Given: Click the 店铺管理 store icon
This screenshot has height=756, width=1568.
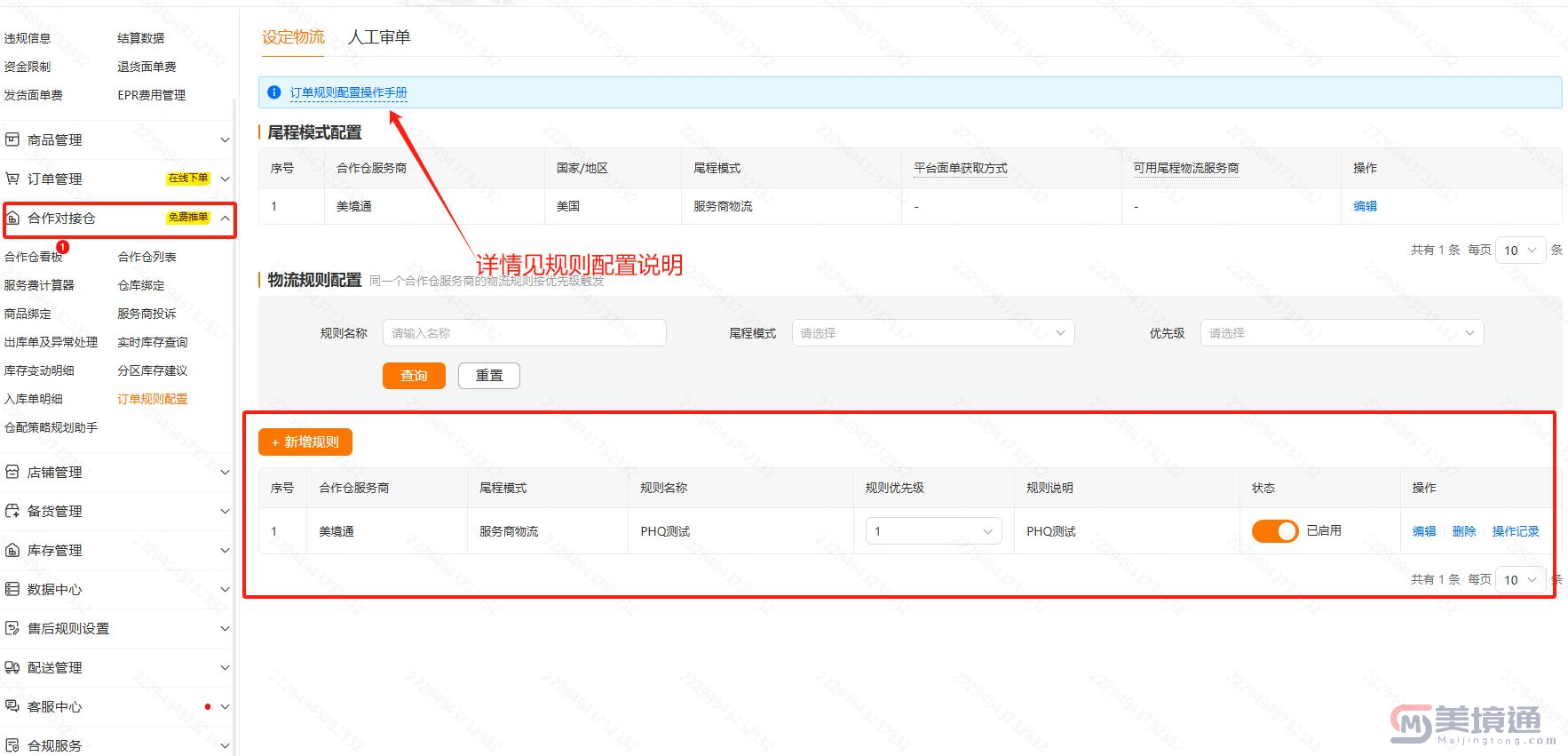Looking at the screenshot, I should coord(12,472).
